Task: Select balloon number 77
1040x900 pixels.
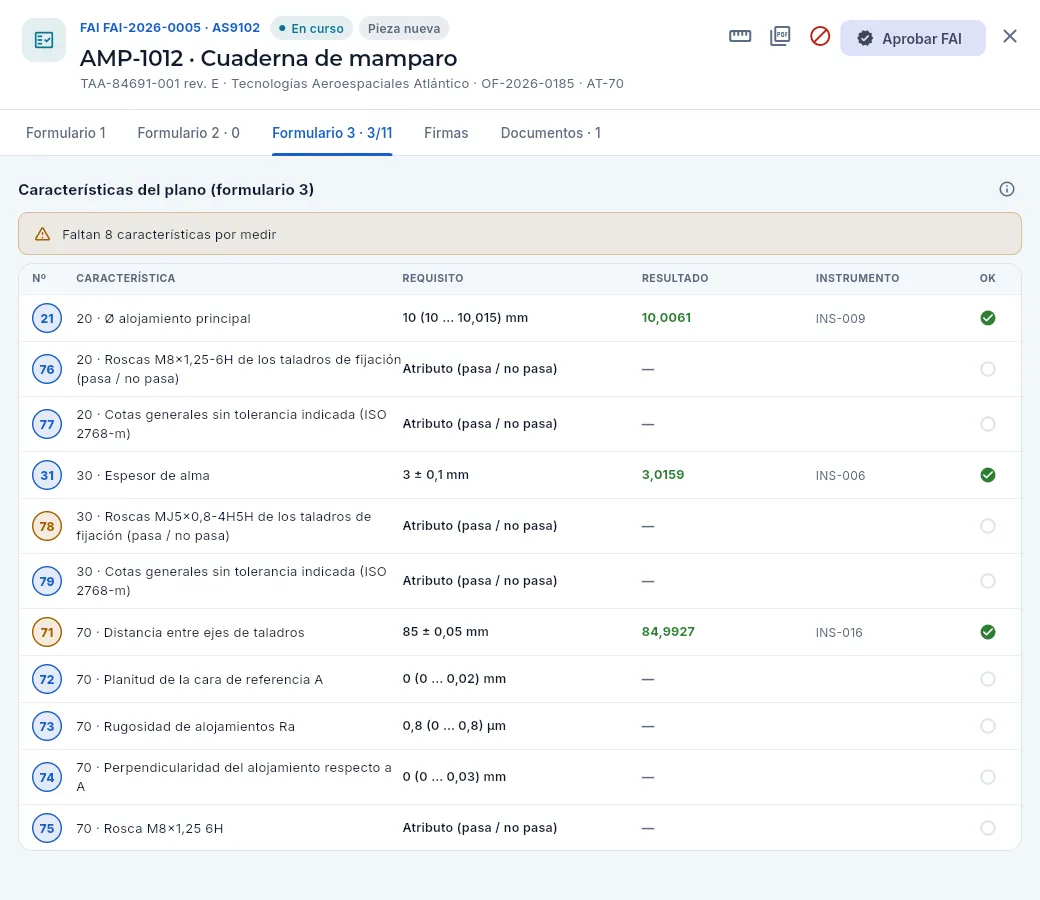Action: pyautogui.click(x=47, y=424)
